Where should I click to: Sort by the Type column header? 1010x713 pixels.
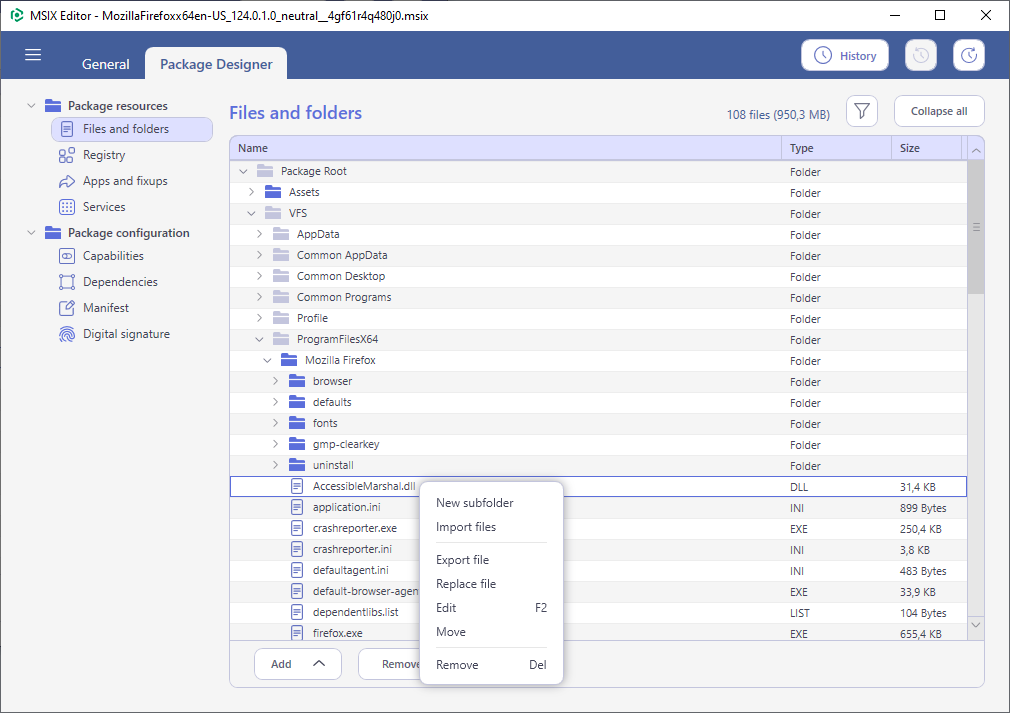836,148
